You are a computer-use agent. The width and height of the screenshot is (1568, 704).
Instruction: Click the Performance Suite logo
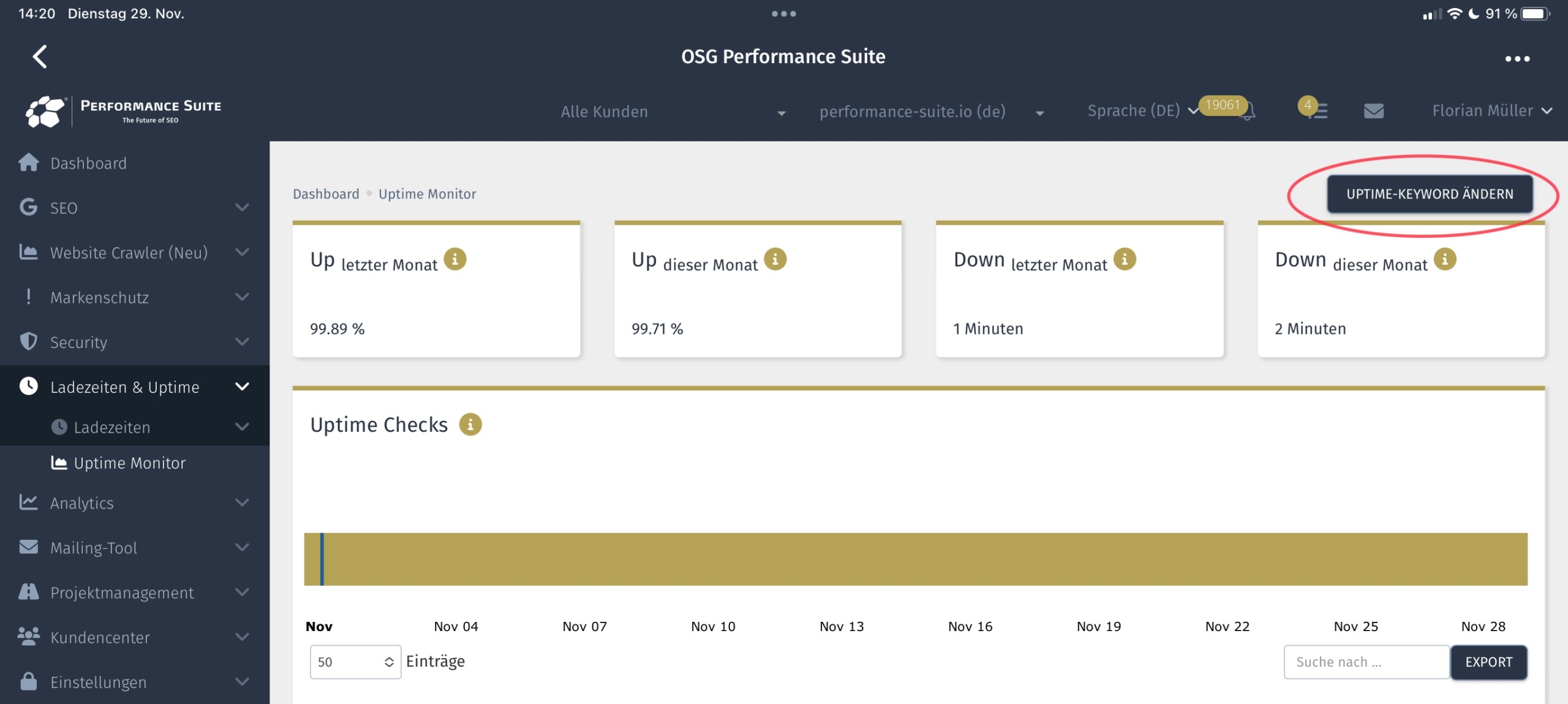(124, 111)
